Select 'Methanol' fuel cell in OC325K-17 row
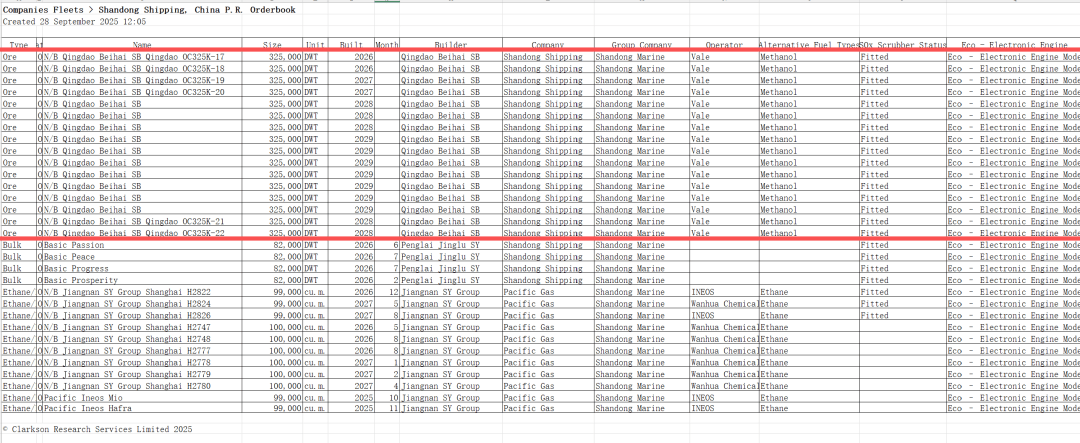Viewport: 1080px width, 443px height. click(809, 57)
